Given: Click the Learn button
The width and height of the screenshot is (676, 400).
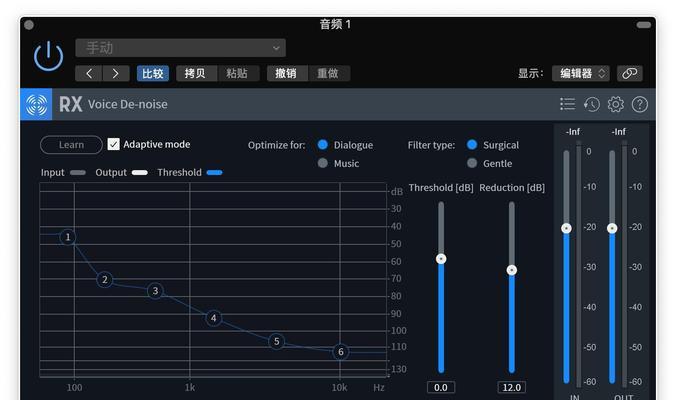Looking at the screenshot, I should tap(71, 145).
